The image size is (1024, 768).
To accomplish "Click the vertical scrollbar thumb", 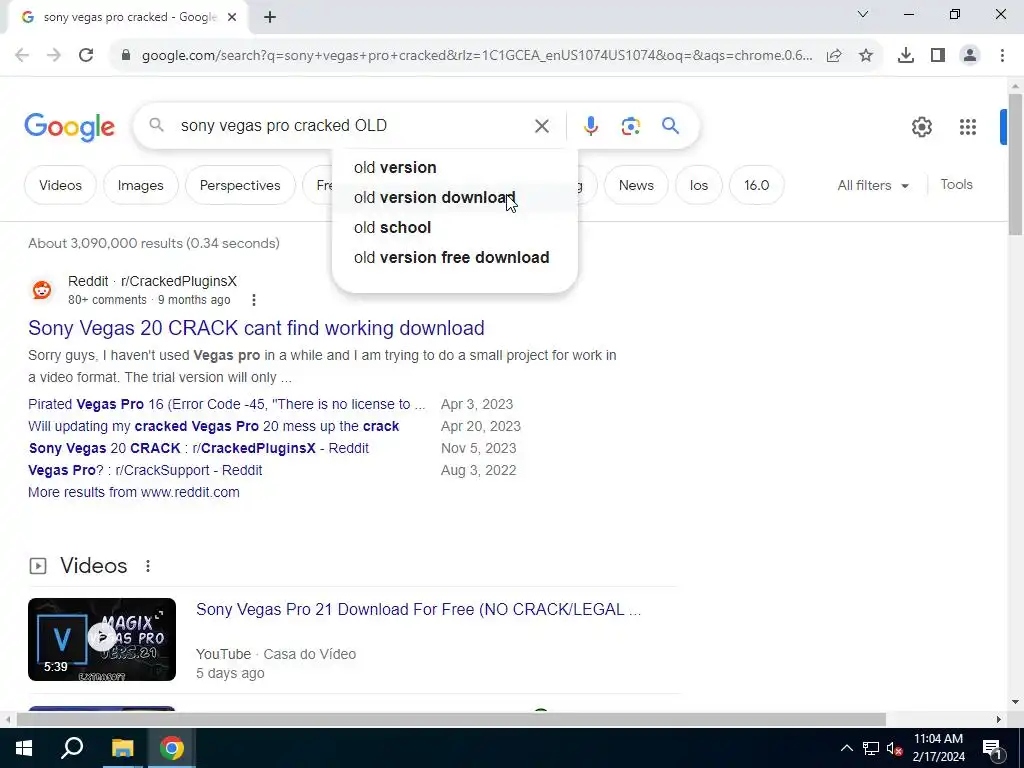I will coord(1015,165).
